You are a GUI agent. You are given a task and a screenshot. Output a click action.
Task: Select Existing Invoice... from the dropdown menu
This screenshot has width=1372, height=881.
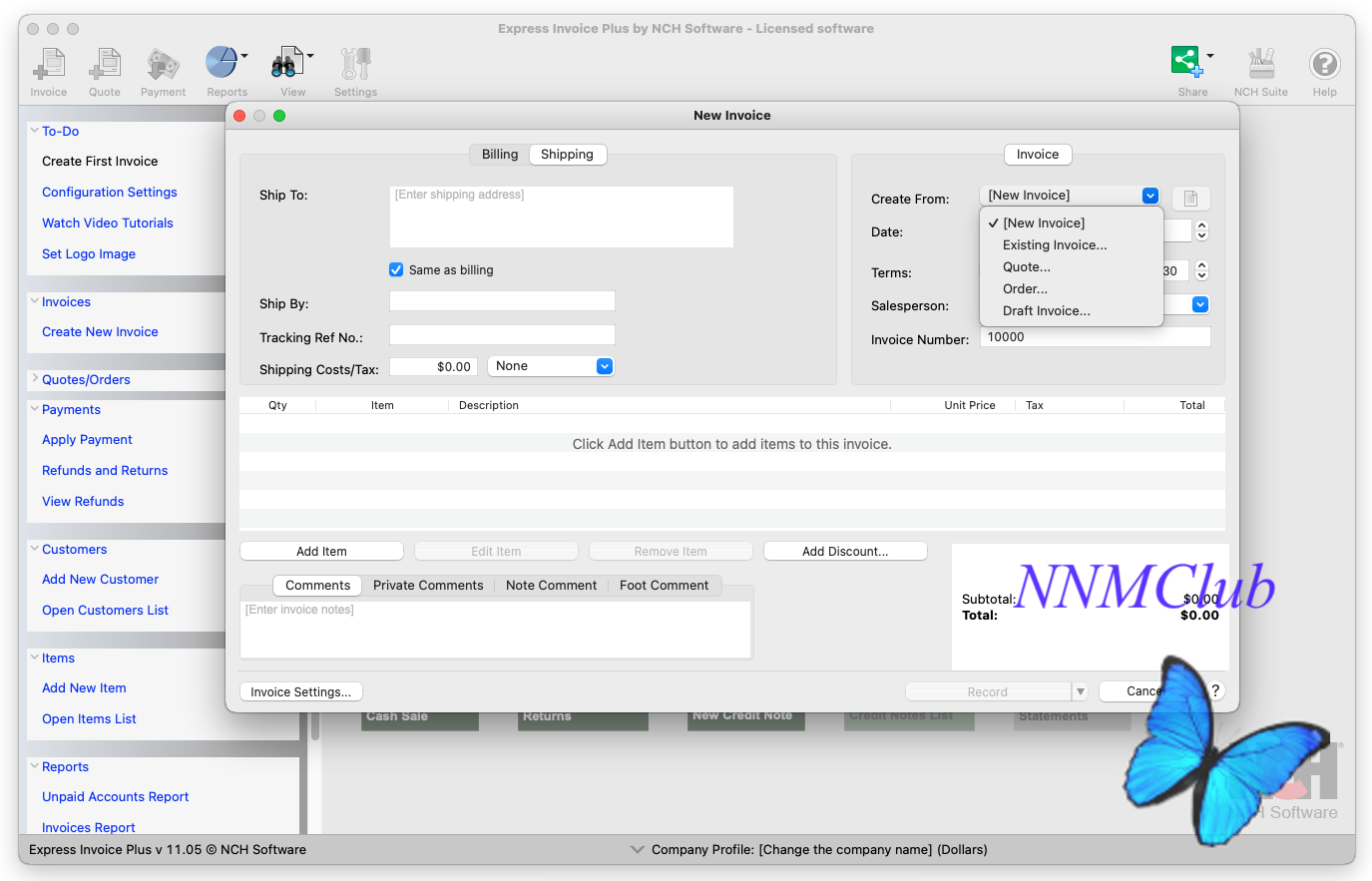[1055, 245]
